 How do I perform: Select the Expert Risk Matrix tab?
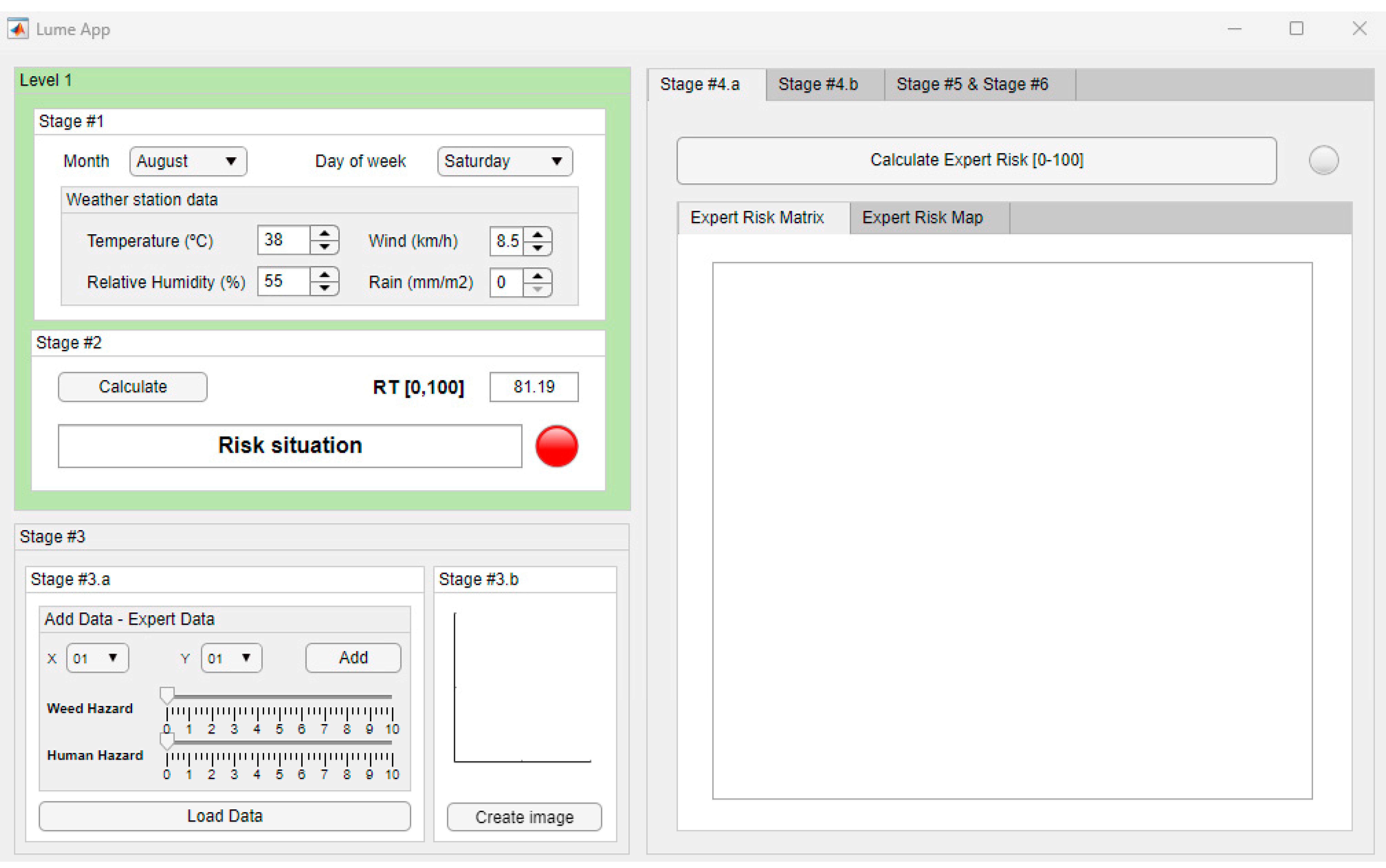(764, 218)
